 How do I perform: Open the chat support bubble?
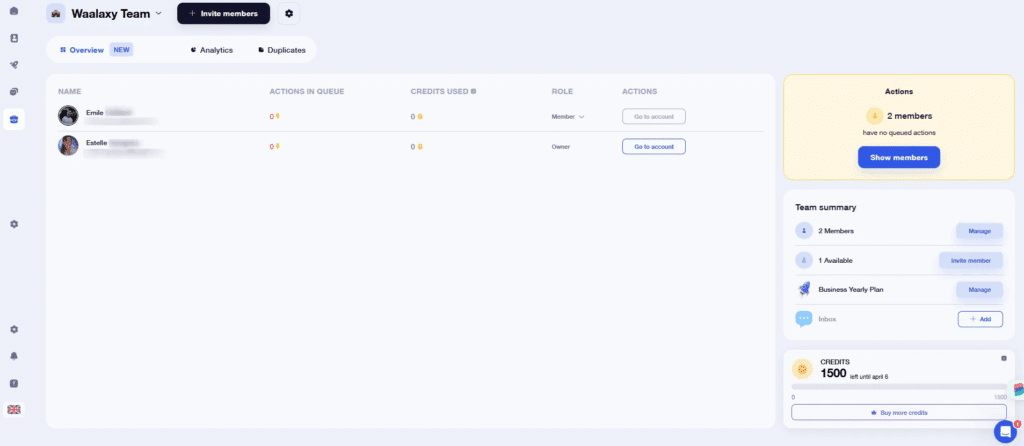(1005, 432)
